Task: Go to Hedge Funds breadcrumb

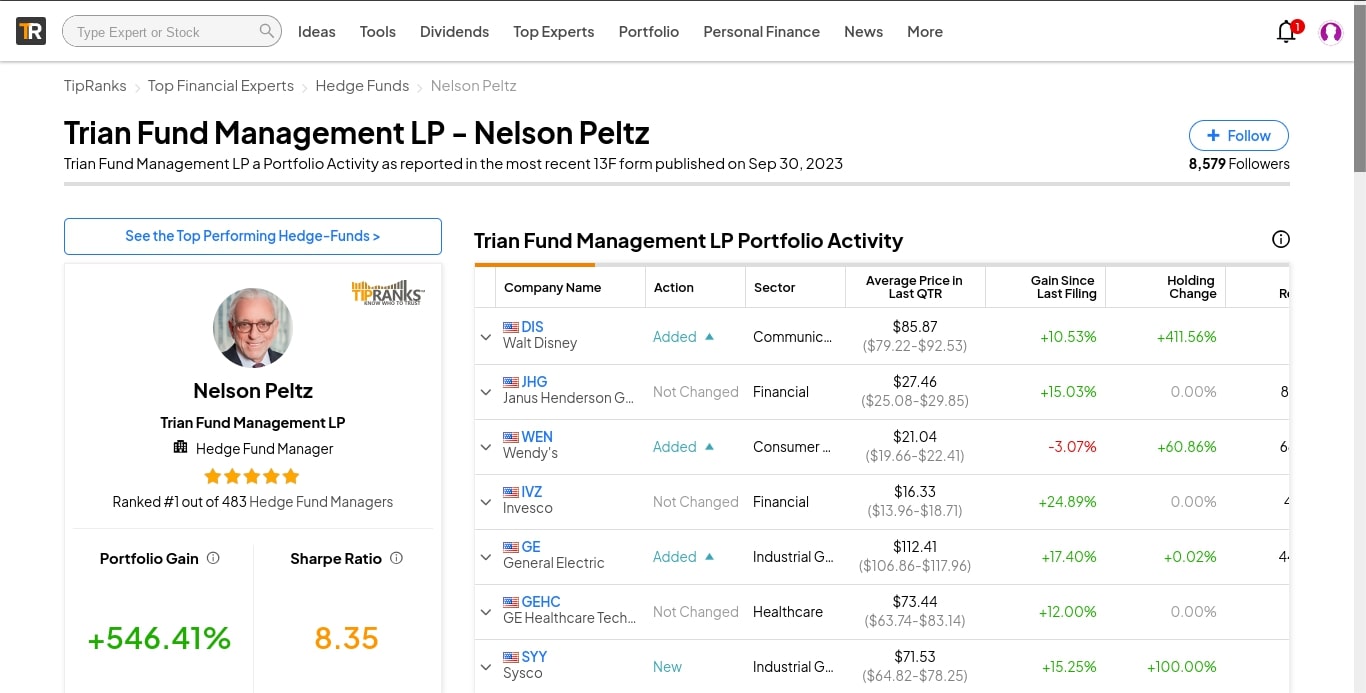Action: click(362, 86)
